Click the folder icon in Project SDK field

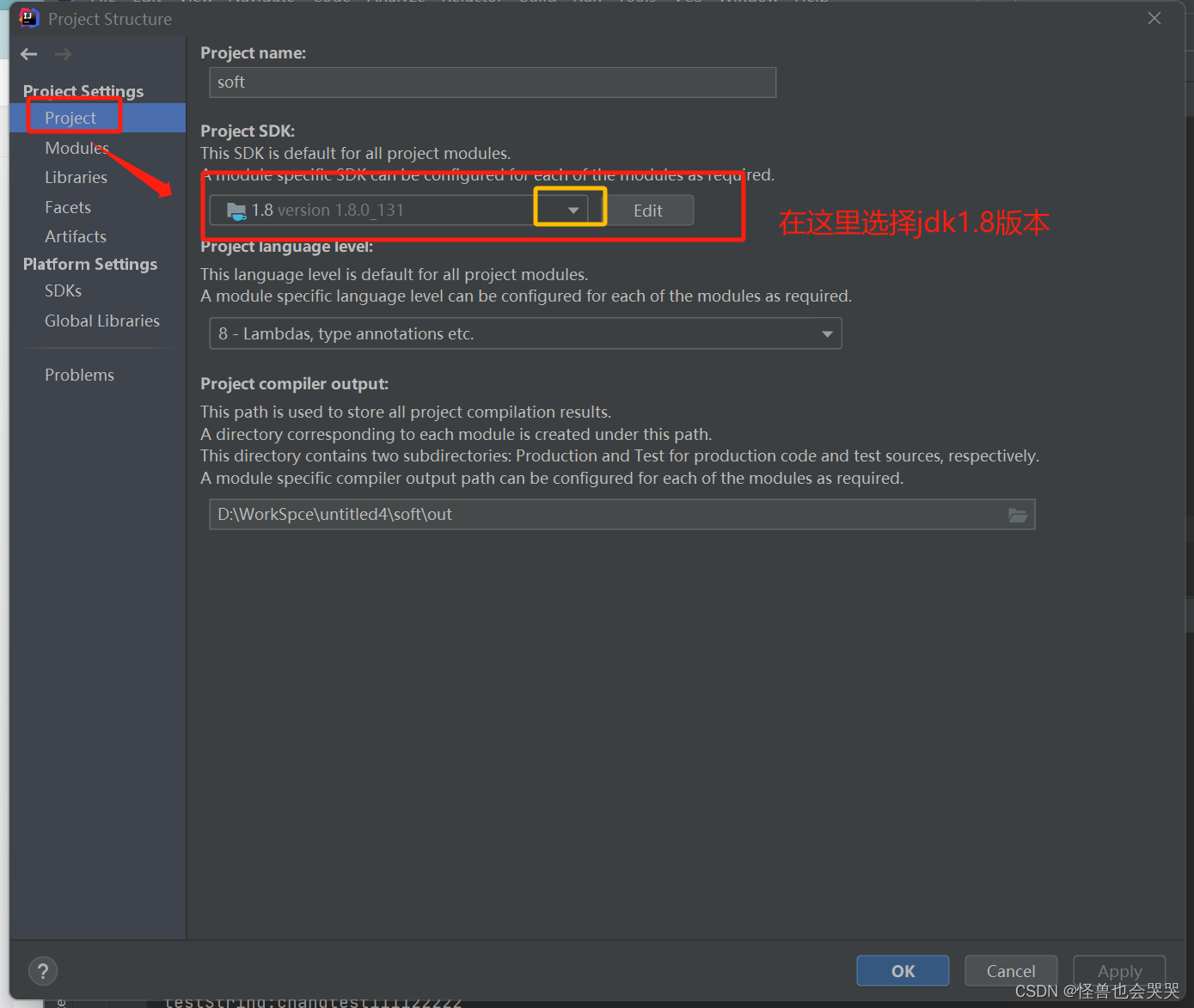pyautogui.click(x=236, y=210)
